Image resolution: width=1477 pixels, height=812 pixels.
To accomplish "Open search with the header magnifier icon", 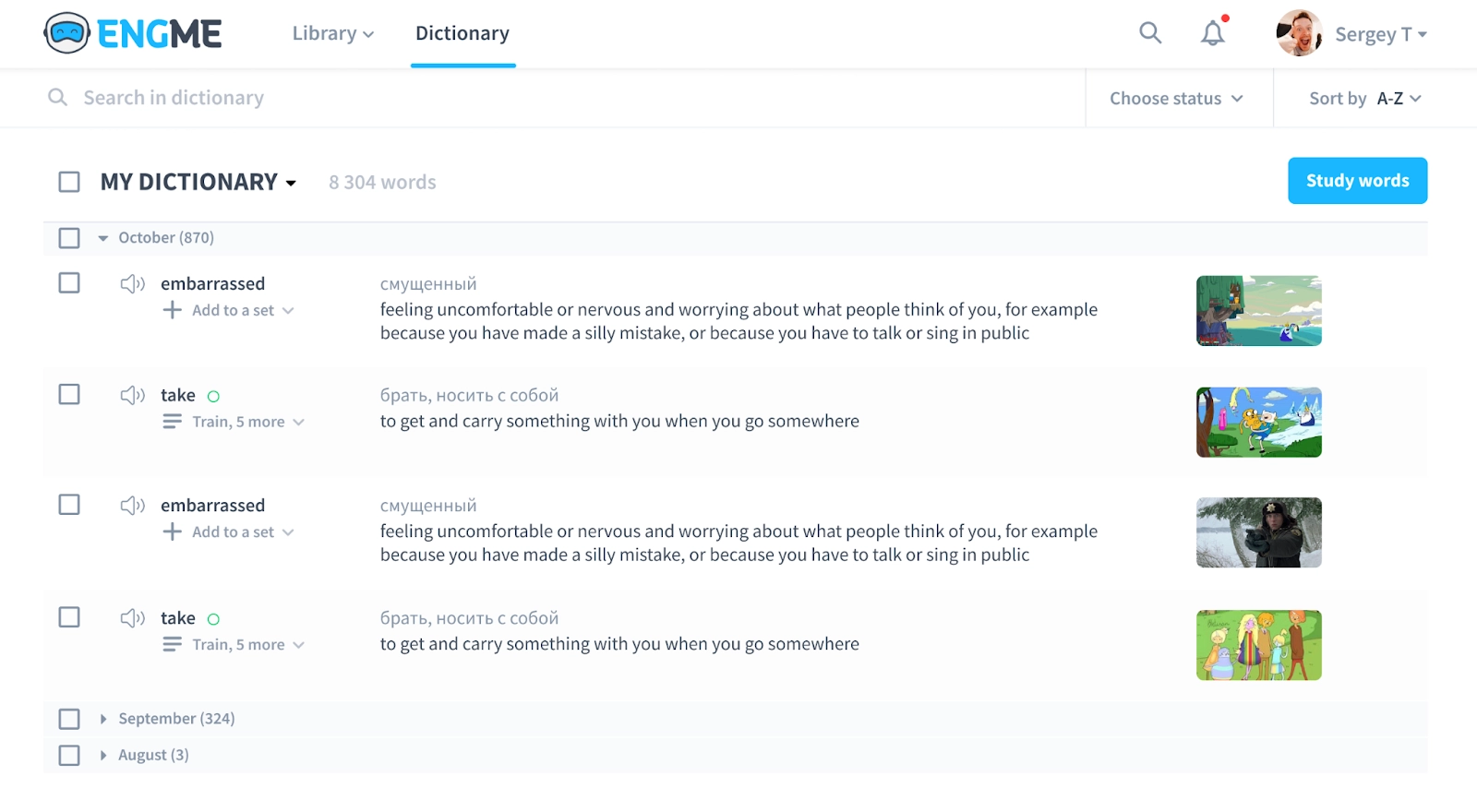I will coord(1149,33).
